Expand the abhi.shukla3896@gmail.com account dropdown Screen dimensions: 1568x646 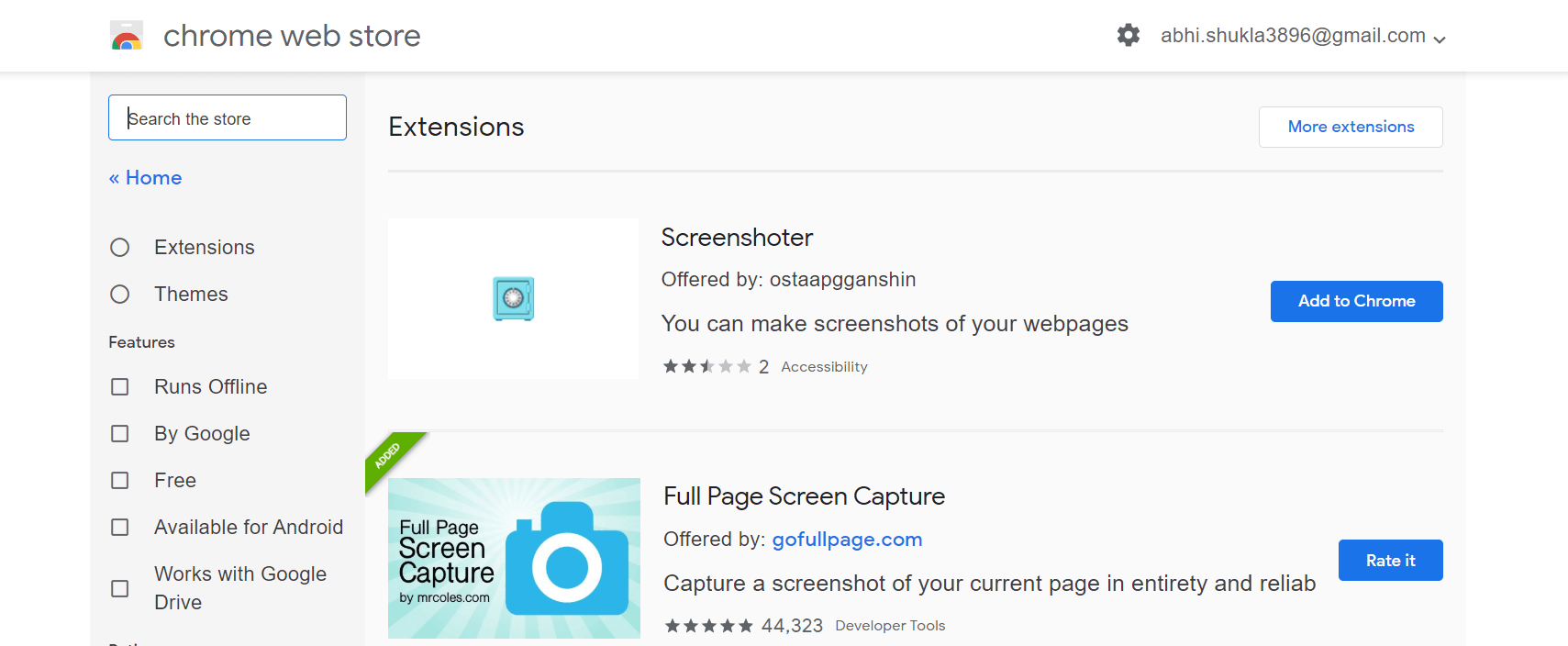[1303, 36]
